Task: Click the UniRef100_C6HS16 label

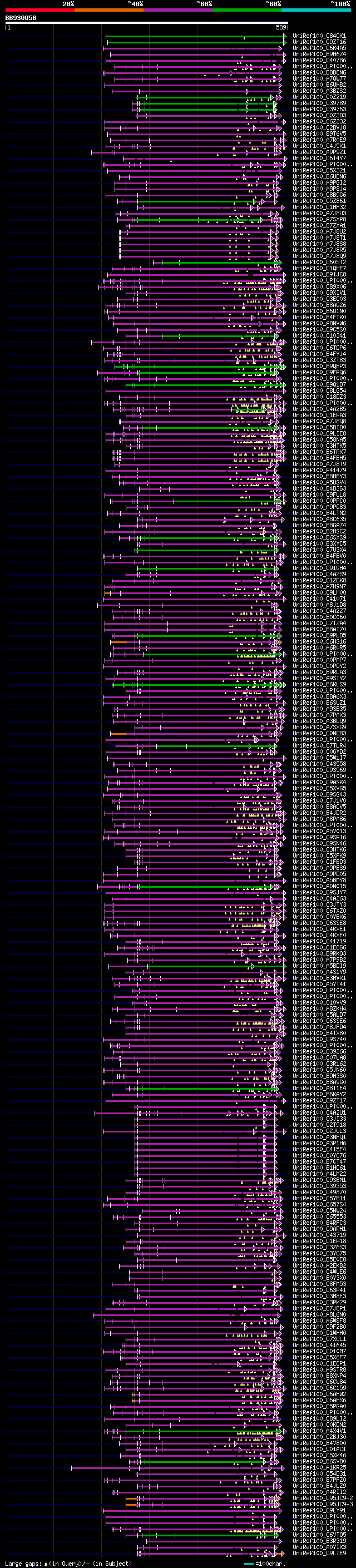Action: click(x=319, y=641)
